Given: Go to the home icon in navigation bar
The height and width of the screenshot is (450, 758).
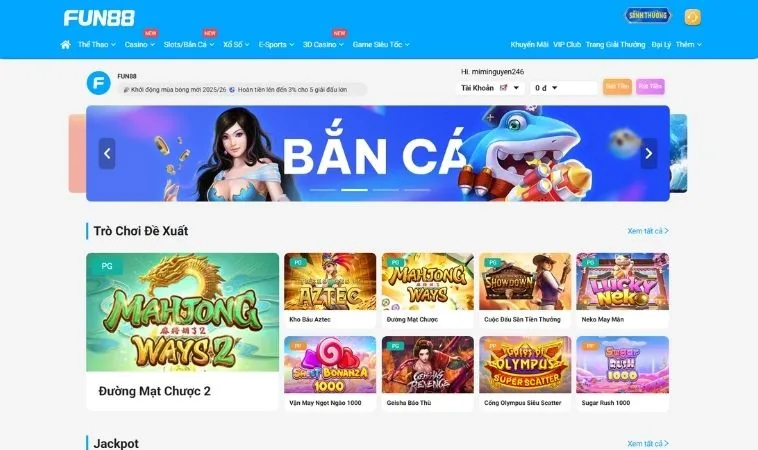Looking at the screenshot, I should [x=66, y=44].
